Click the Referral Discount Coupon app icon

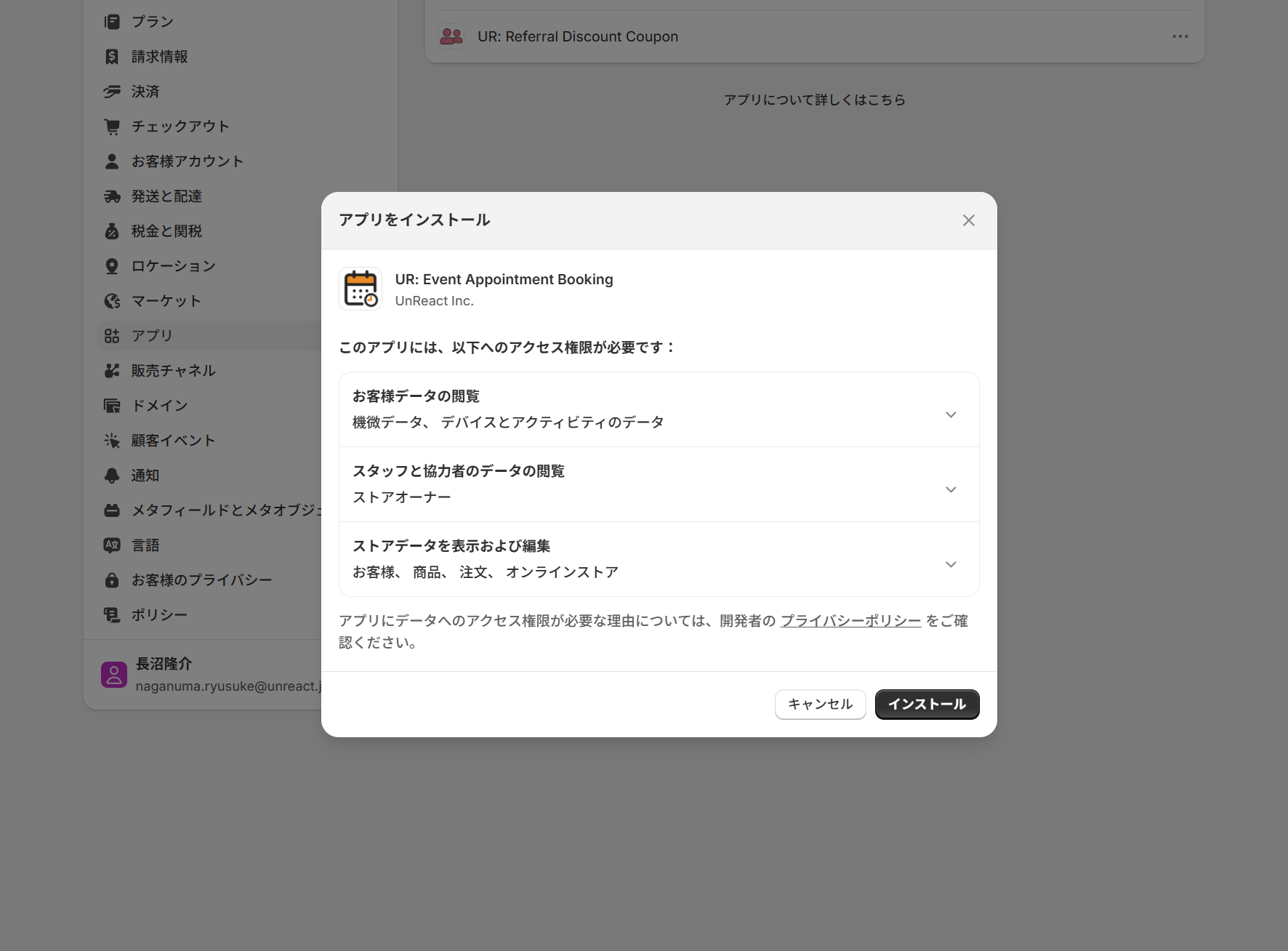tap(451, 36)
